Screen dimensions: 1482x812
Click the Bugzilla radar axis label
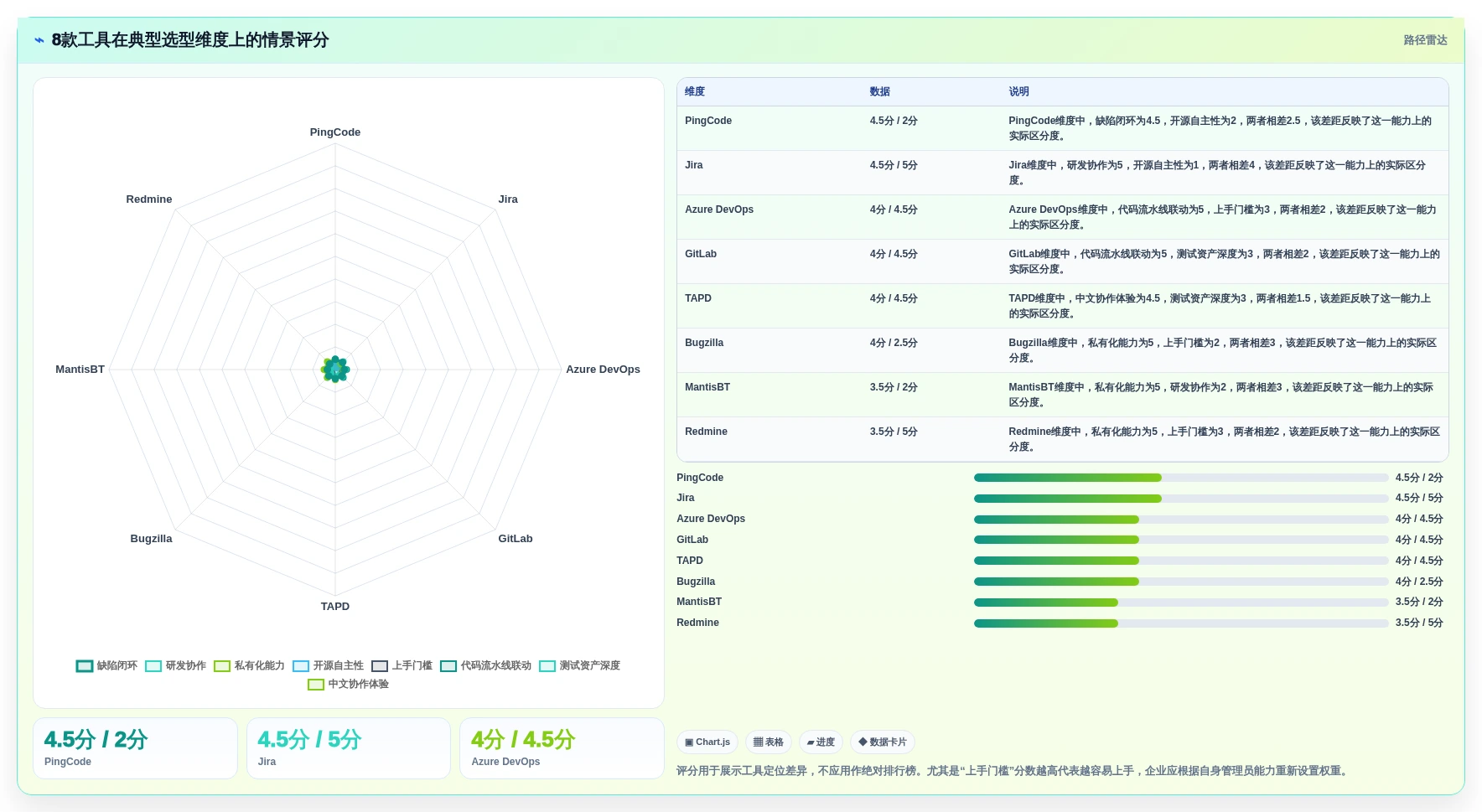pos(151,539)
